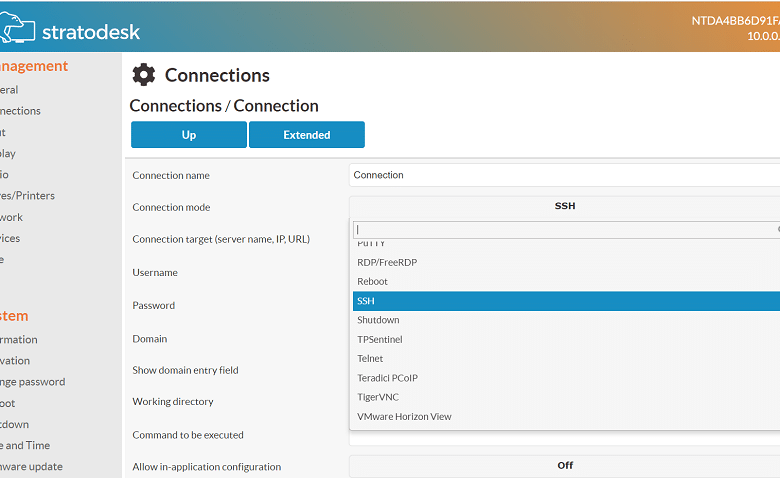Click the Show domain entry field label
Screen dimensions: 780x478
pyautogui.click(x=185, y=370)
